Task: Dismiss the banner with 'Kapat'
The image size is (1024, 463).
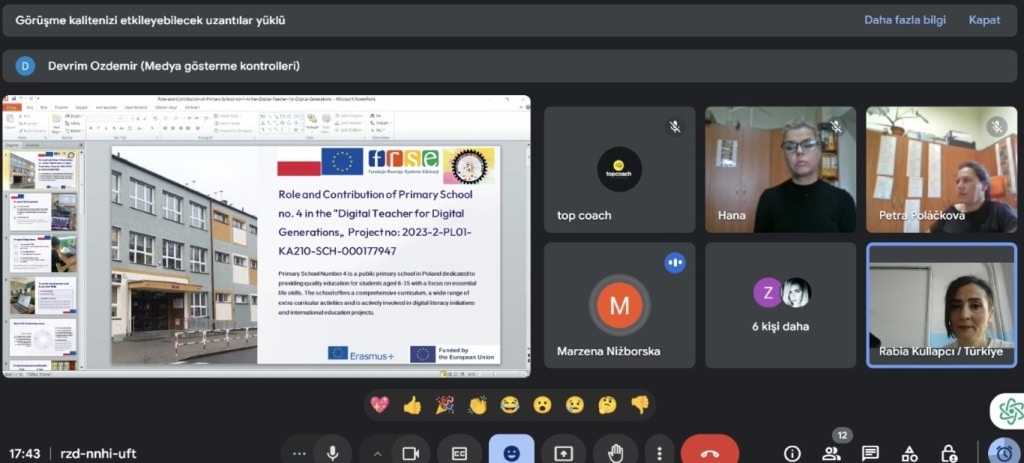Action: 984,20
